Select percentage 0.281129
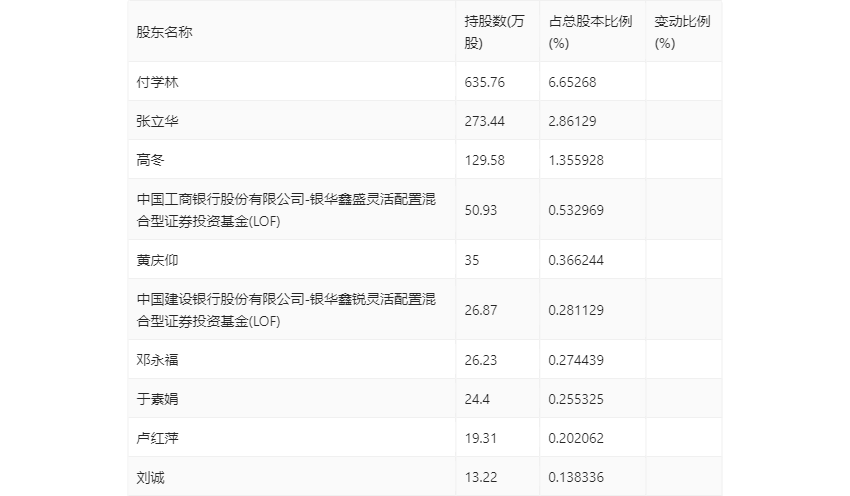850x496 pixels. point(576,310)
